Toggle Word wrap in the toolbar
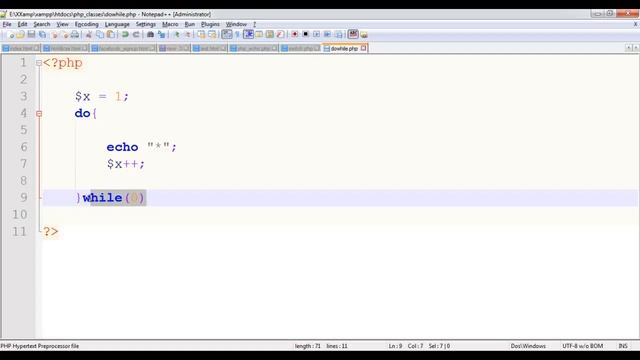Viewport: 640px width, 360px height. pyautogui.click(x=227, y=35)
